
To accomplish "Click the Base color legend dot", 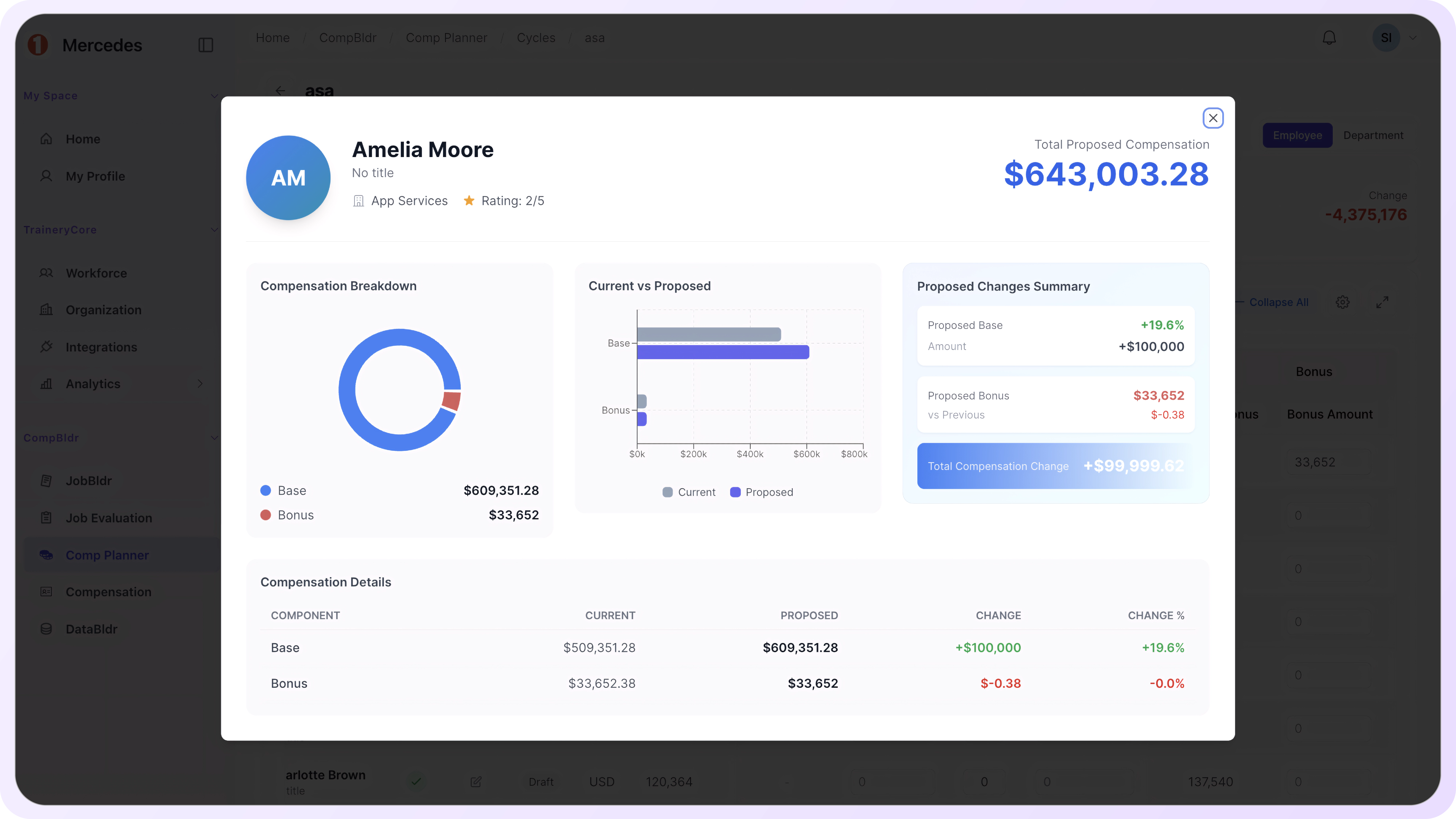I will [x=266, y=491].
